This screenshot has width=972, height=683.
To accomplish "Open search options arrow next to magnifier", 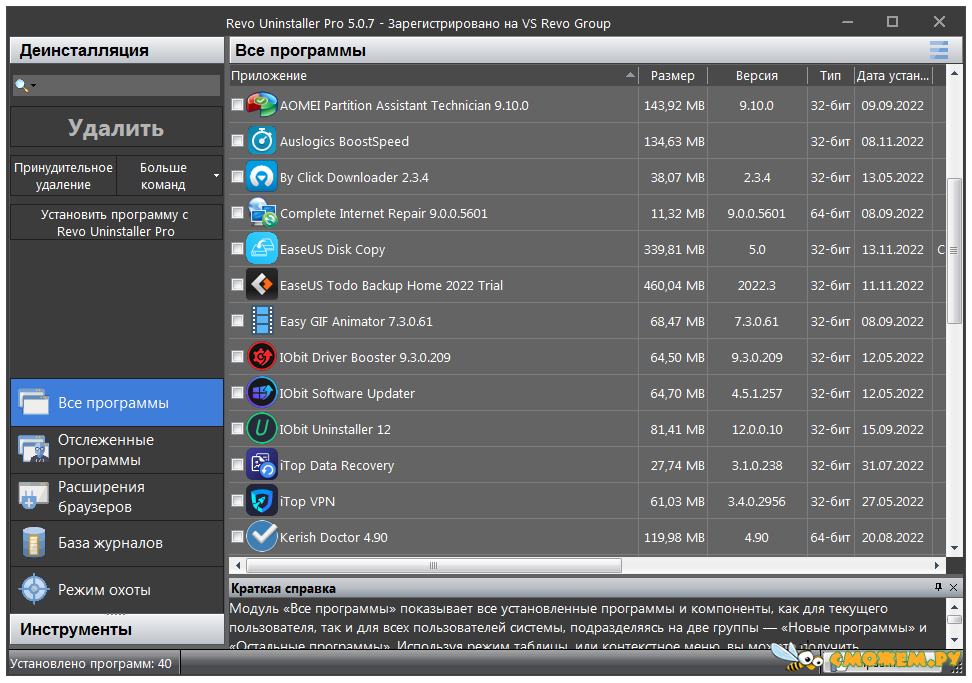I will [x=33, y=86].
